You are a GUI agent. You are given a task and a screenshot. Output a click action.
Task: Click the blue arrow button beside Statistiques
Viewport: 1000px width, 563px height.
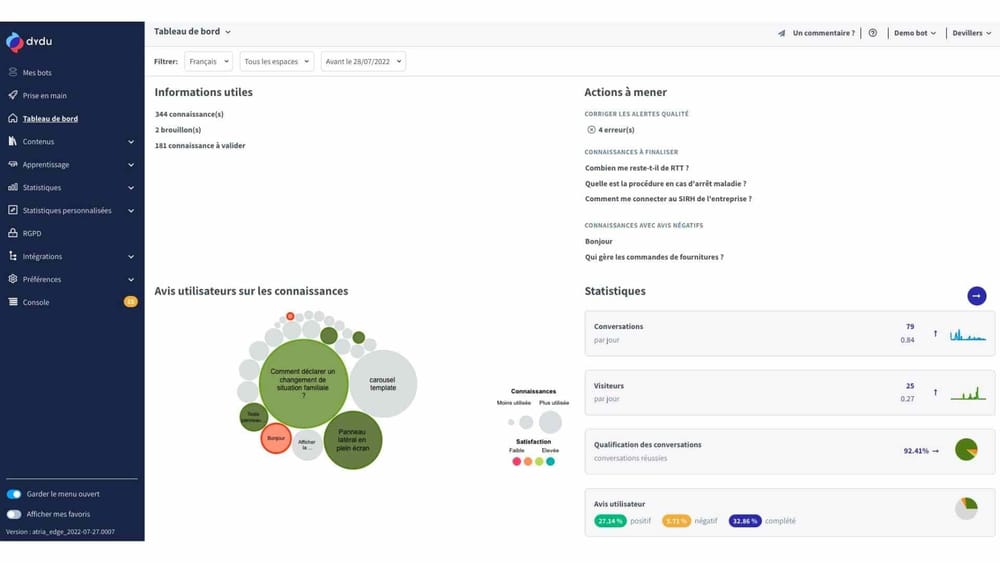(x=976, y=295)
